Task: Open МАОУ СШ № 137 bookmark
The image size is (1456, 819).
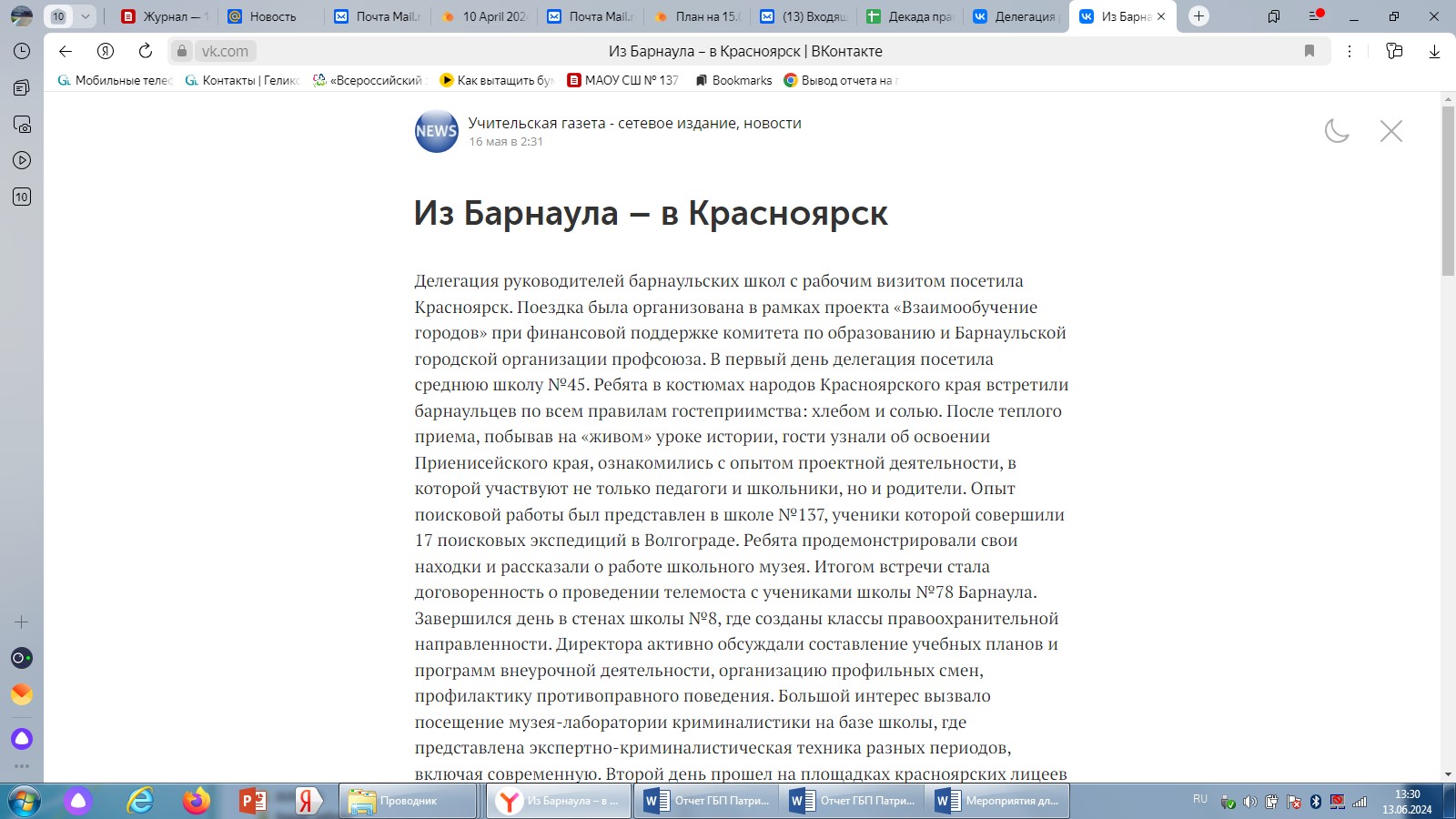Action: pyautogui.click(x=623, y=80)
